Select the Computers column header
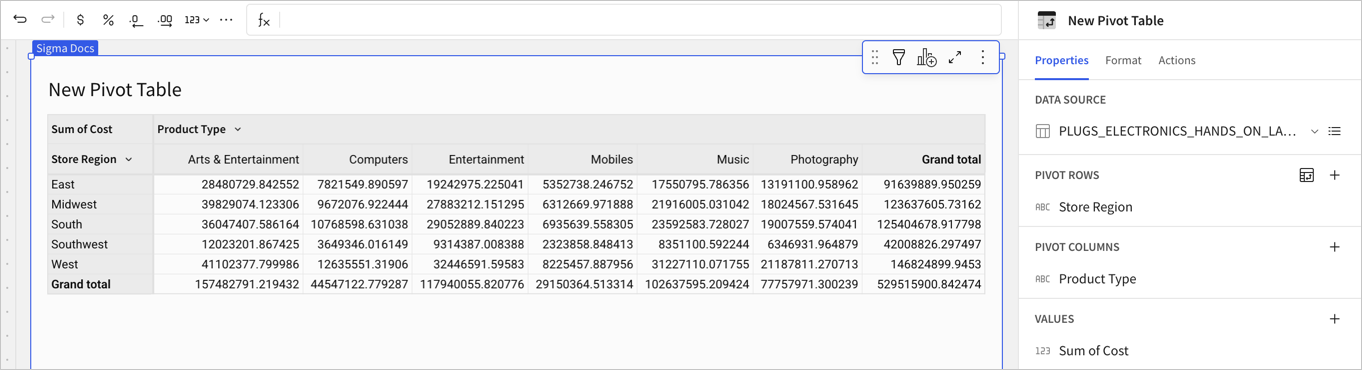 [358, 159]
